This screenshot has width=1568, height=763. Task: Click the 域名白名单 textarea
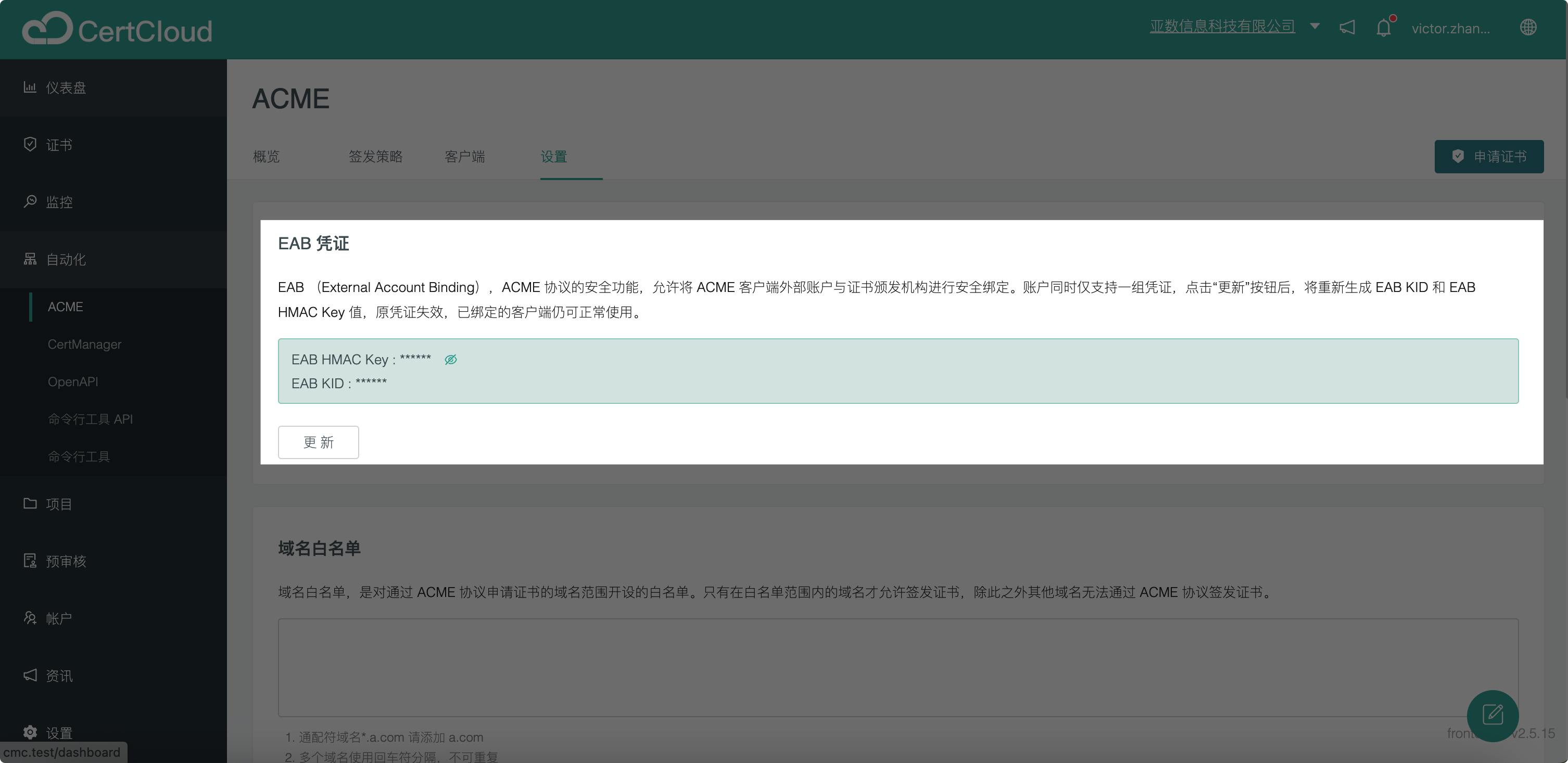tap(898, 667)
